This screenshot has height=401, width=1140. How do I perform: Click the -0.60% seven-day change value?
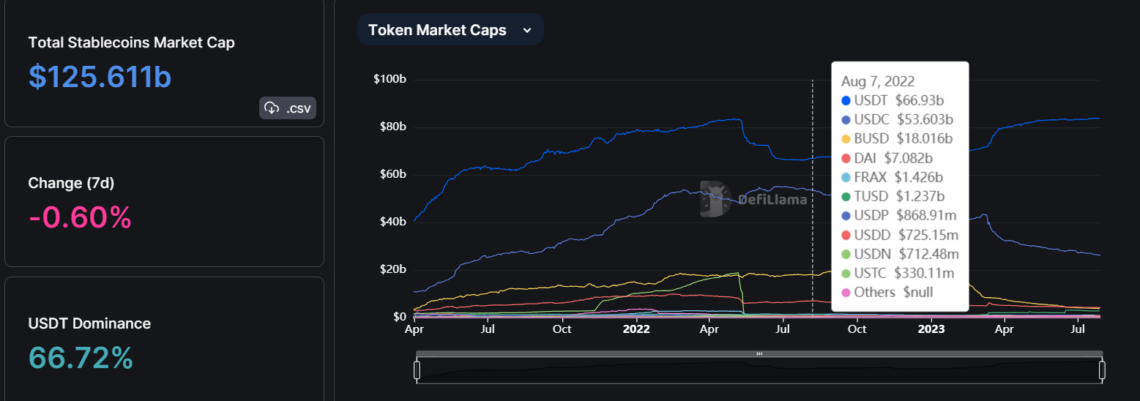81,217
